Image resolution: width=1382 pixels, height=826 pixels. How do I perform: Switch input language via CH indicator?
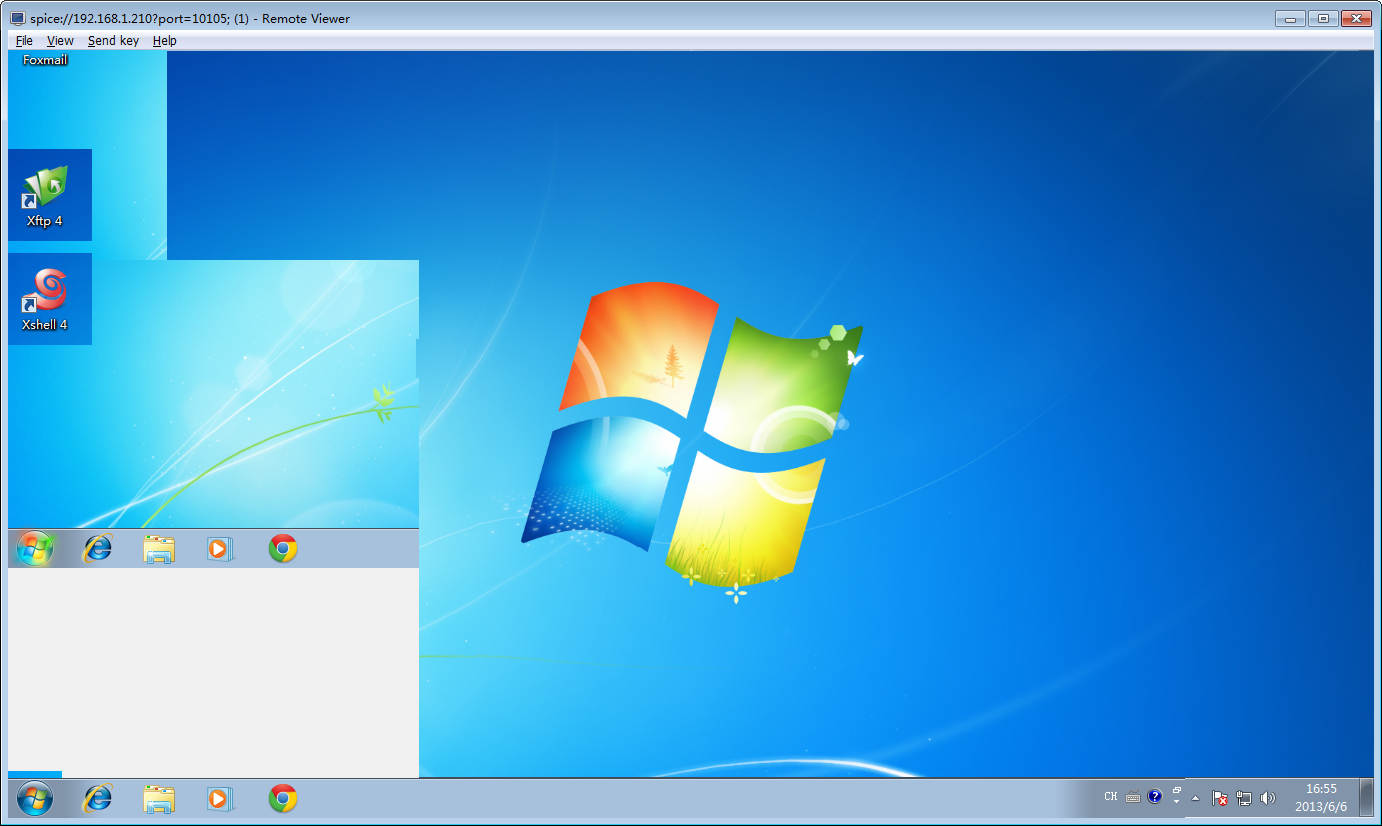pyautogui.click(x=1111, y=797)
